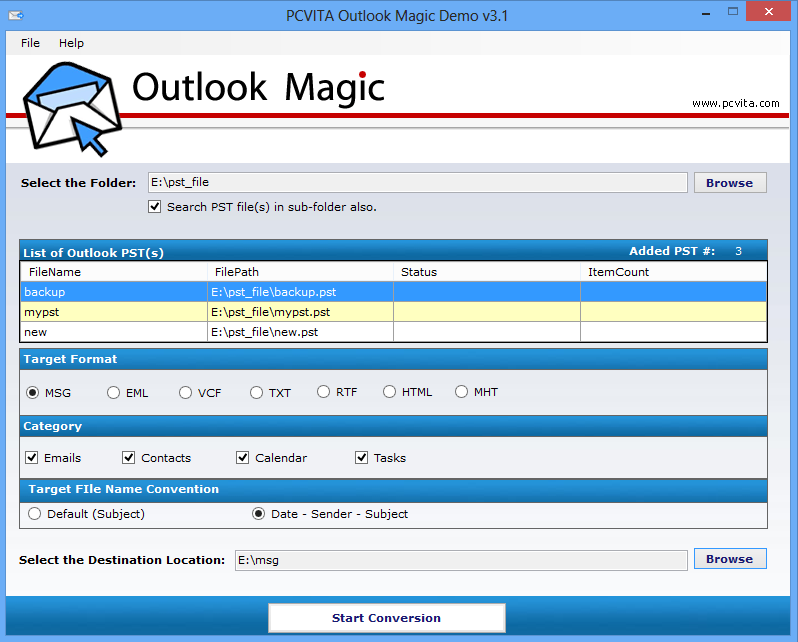The image size is (798, 642).
Task: Select HTML target format
Action: [x=389, y=392]
